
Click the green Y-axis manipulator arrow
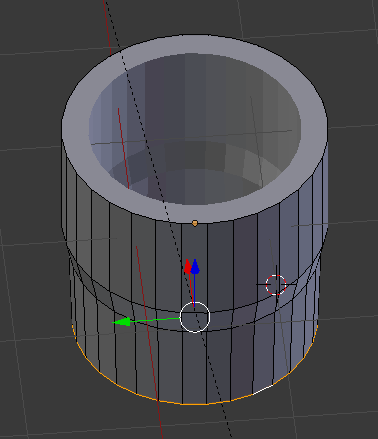click(122, 322)
